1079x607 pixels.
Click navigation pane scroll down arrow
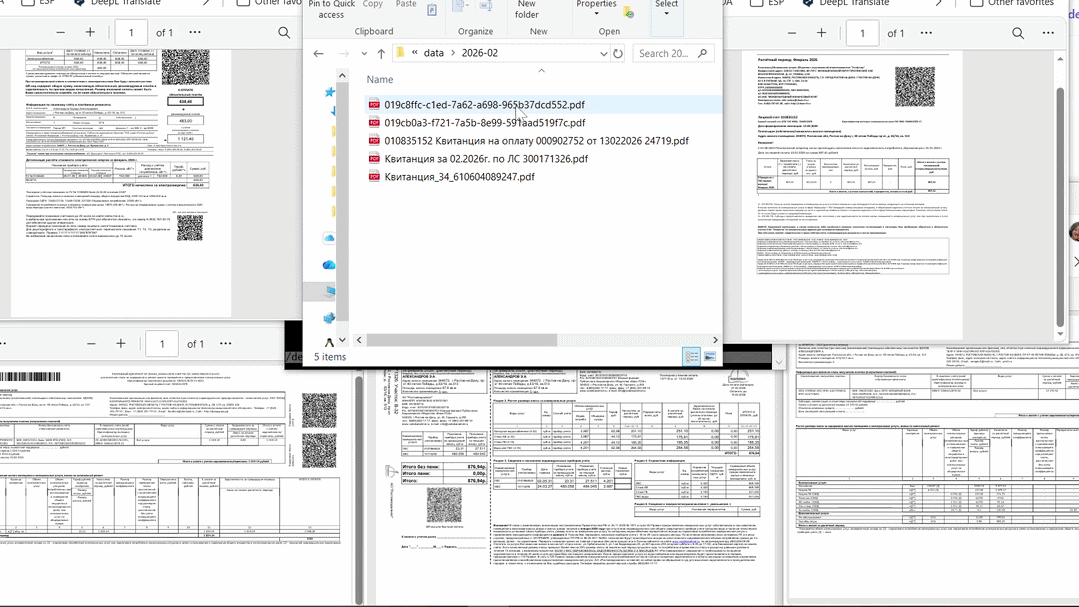pos(342,340)
